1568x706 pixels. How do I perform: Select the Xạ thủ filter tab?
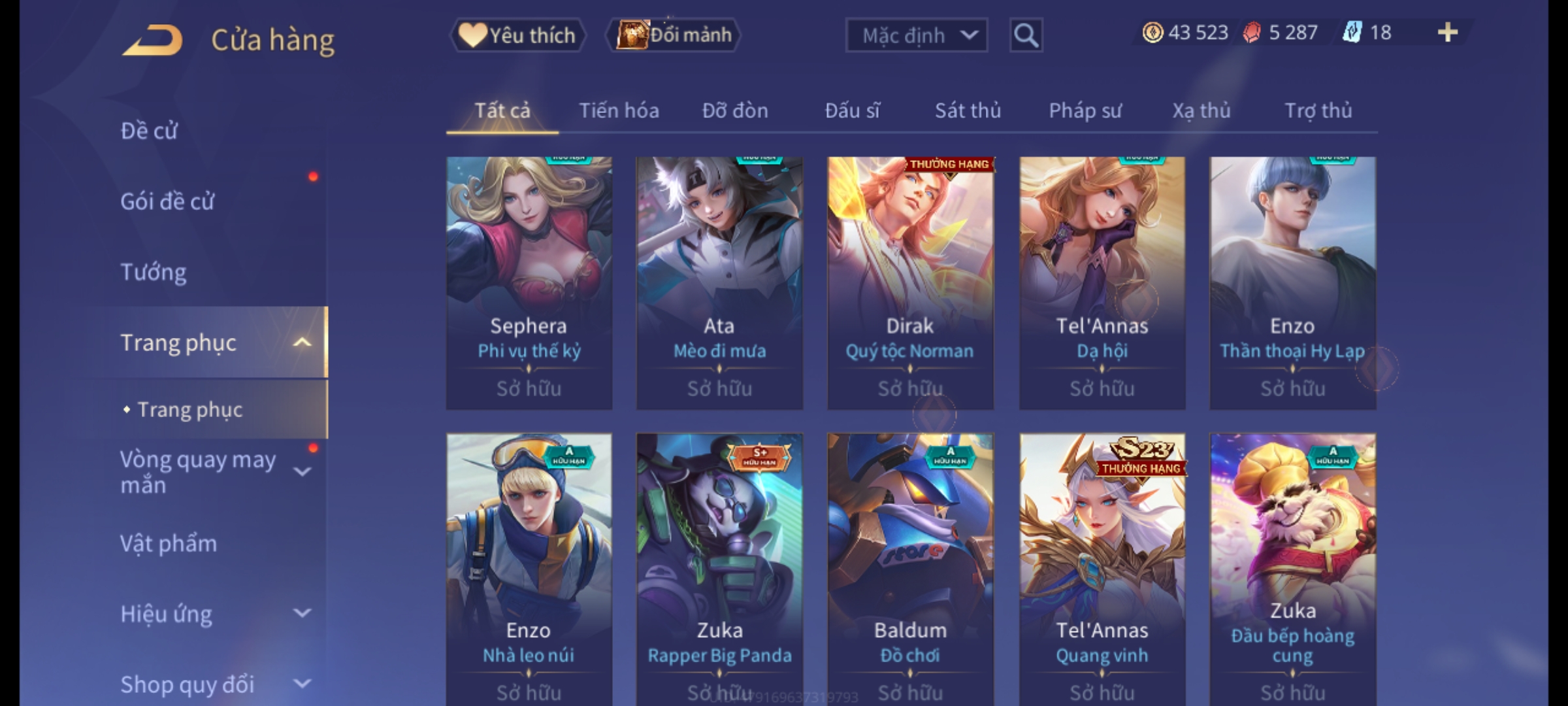click(1201, 110)
